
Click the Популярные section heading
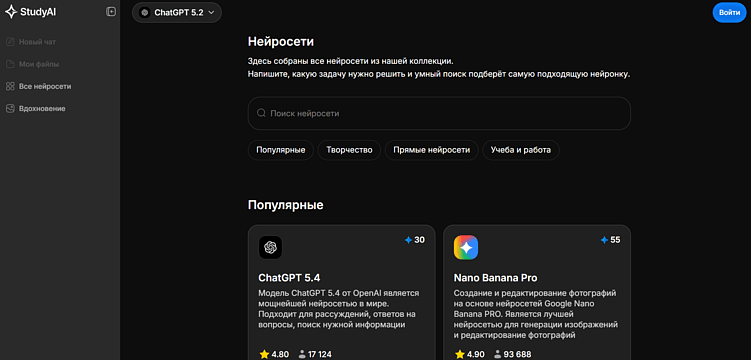285,205
